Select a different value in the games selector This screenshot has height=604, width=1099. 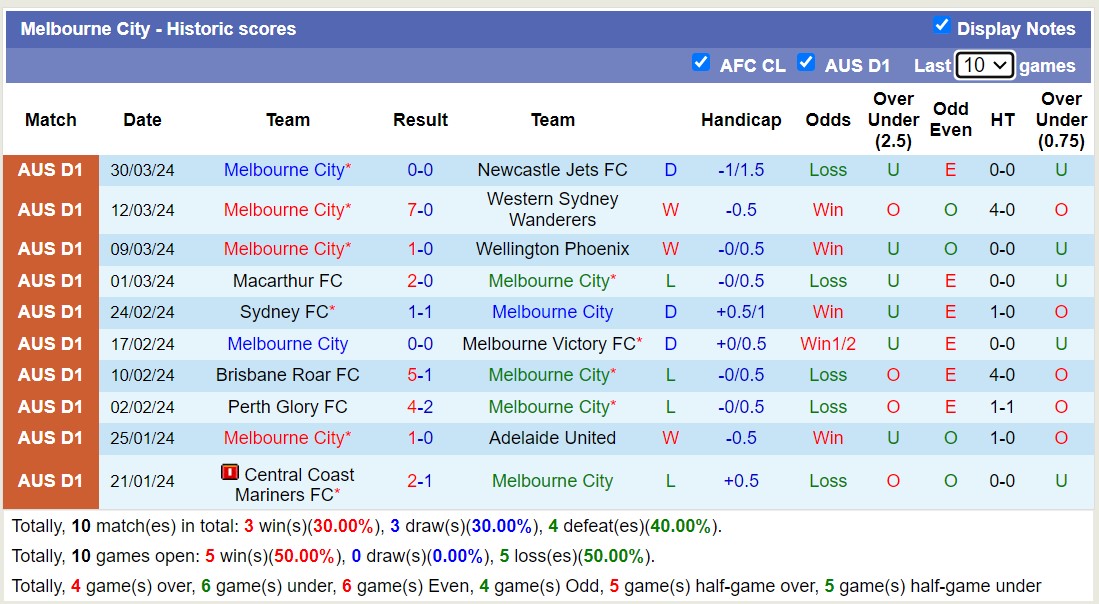(985, 64)
